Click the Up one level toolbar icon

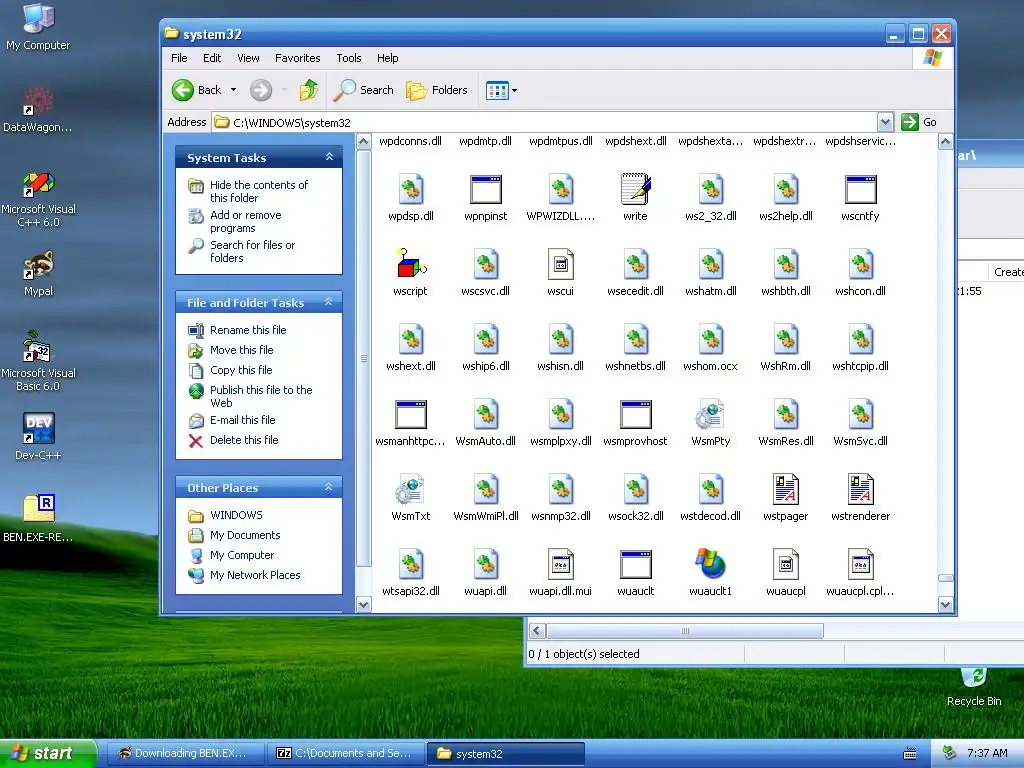[x=309, y=90]
